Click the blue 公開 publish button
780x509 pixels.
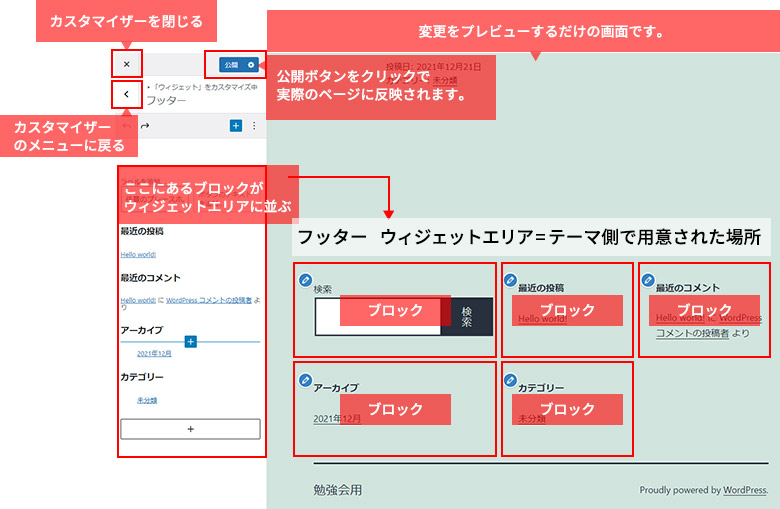(231, 65)
